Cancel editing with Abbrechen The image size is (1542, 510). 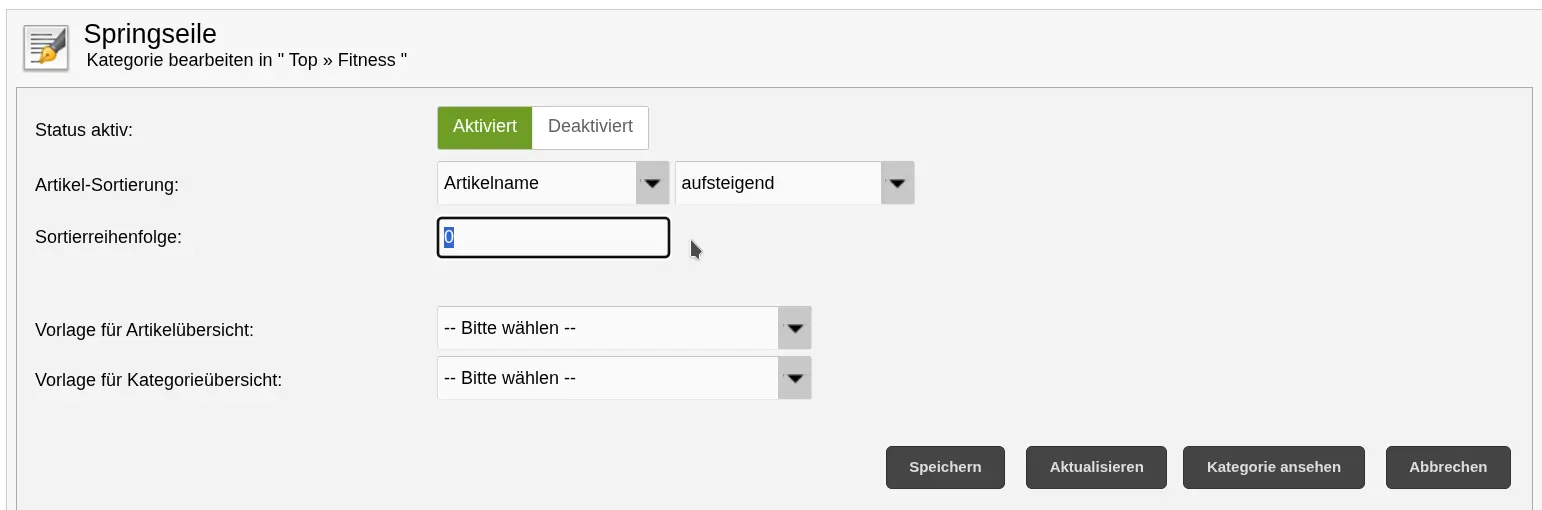1447,467
